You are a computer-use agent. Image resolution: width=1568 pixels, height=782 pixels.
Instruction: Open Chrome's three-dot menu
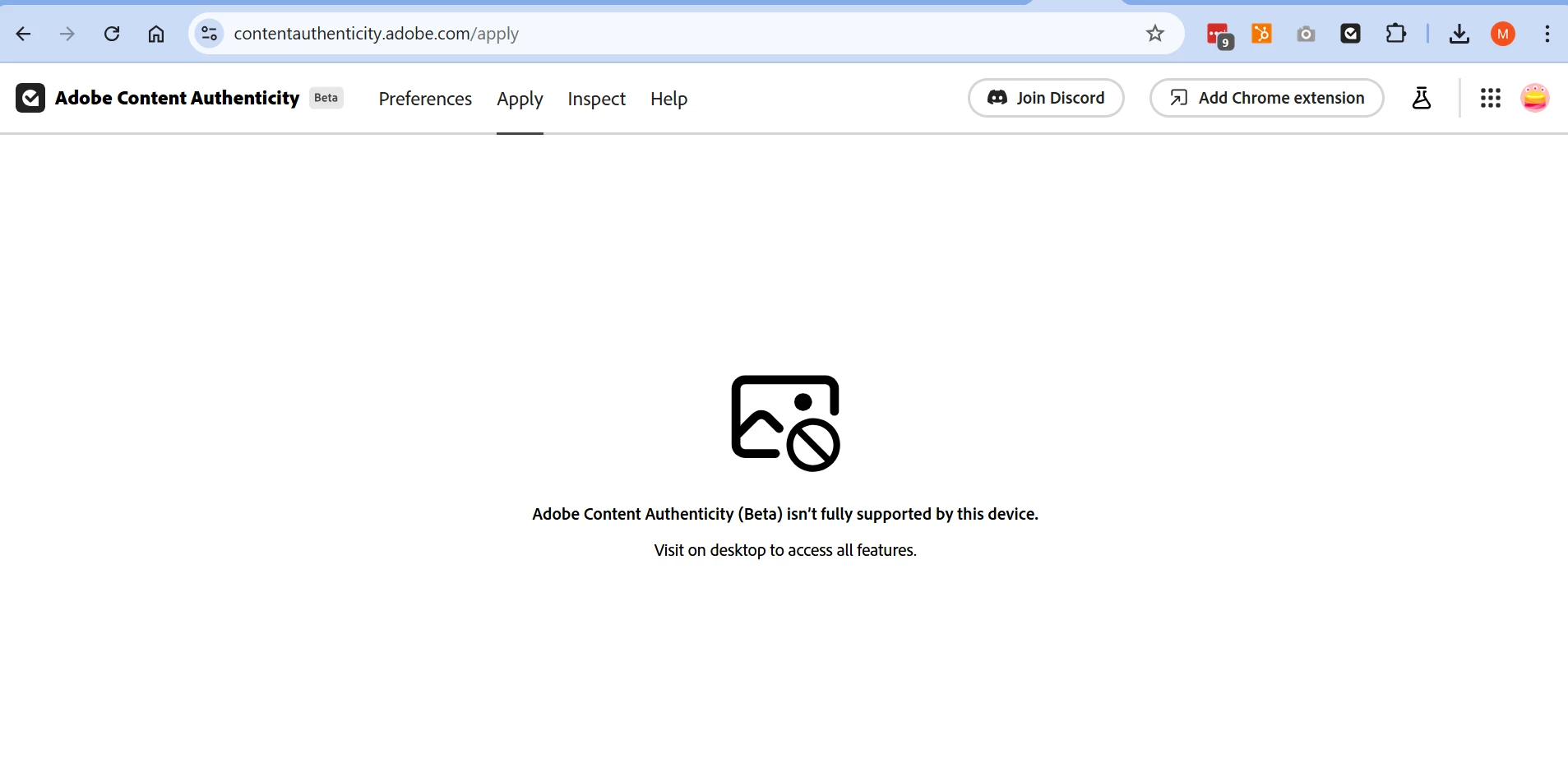coord(1547,34)
